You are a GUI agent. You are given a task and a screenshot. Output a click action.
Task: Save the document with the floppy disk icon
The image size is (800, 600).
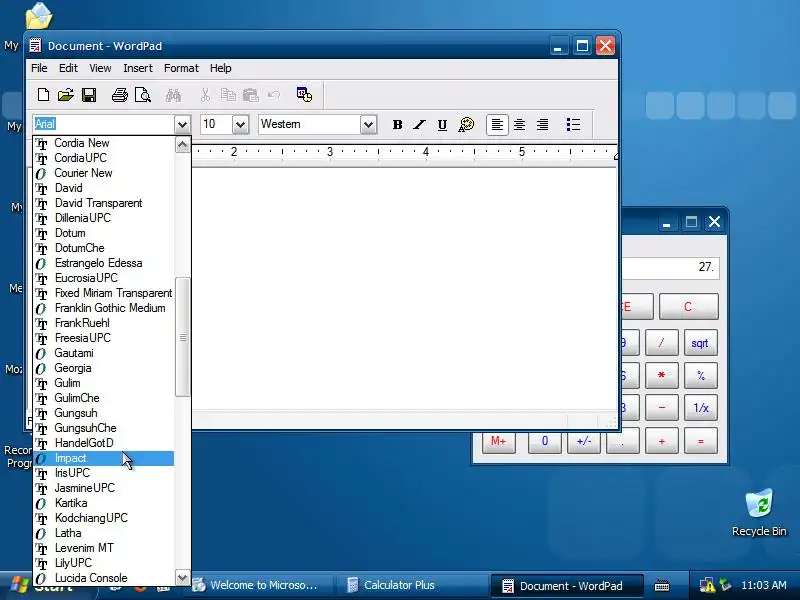coord(89,95)
